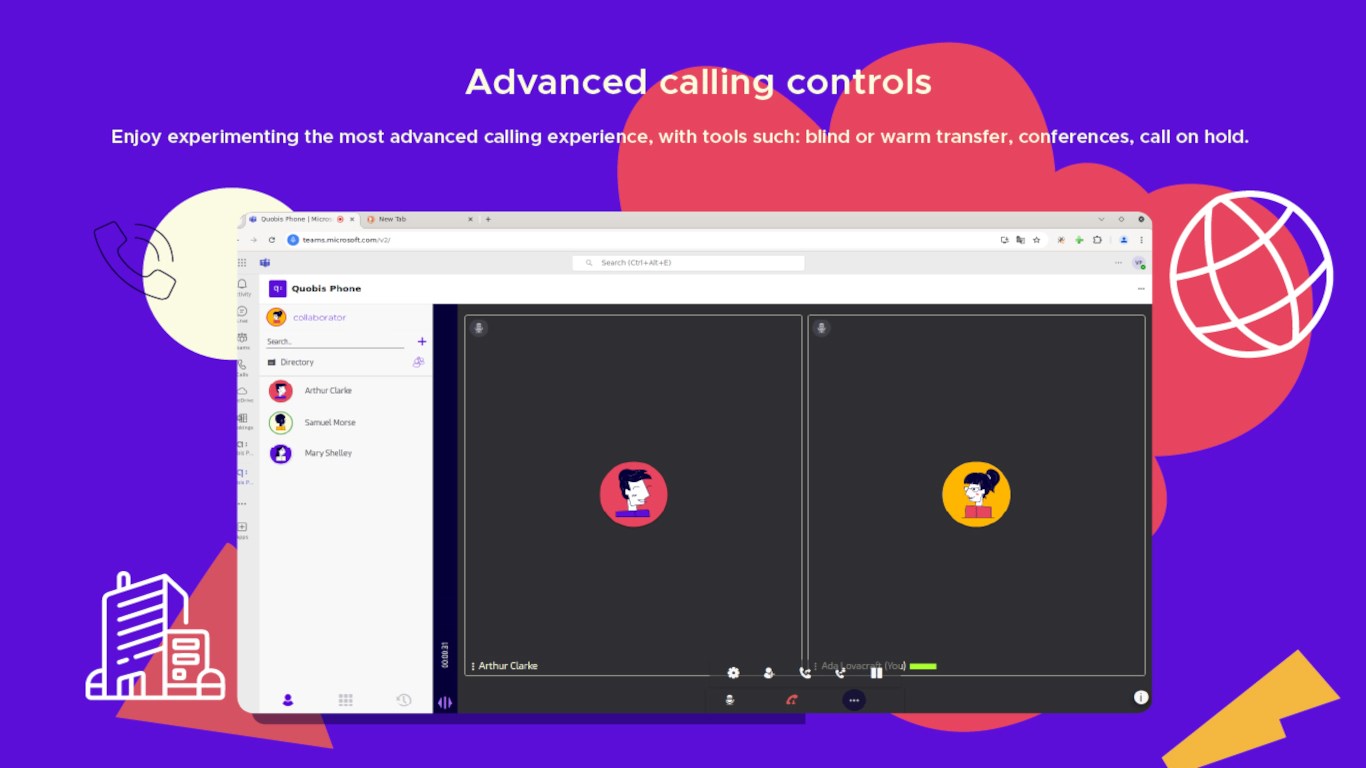The image size is (1366, 768).
Task: Click the translate page icon
Action: [1020, 240]
